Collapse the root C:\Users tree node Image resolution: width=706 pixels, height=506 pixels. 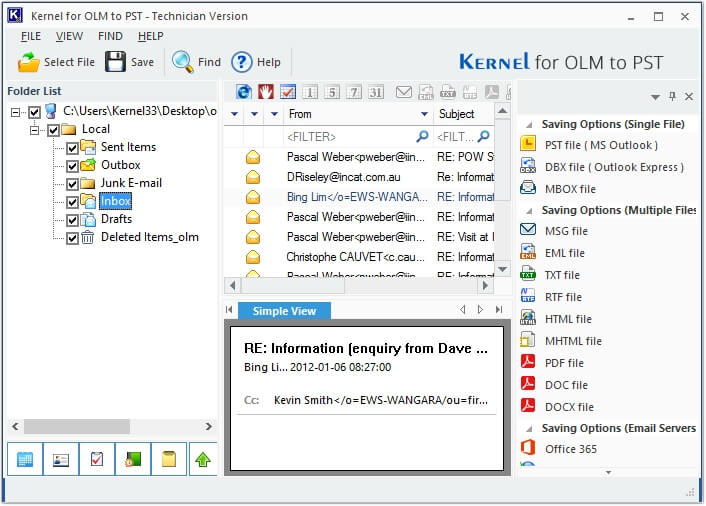coord(15,112)
